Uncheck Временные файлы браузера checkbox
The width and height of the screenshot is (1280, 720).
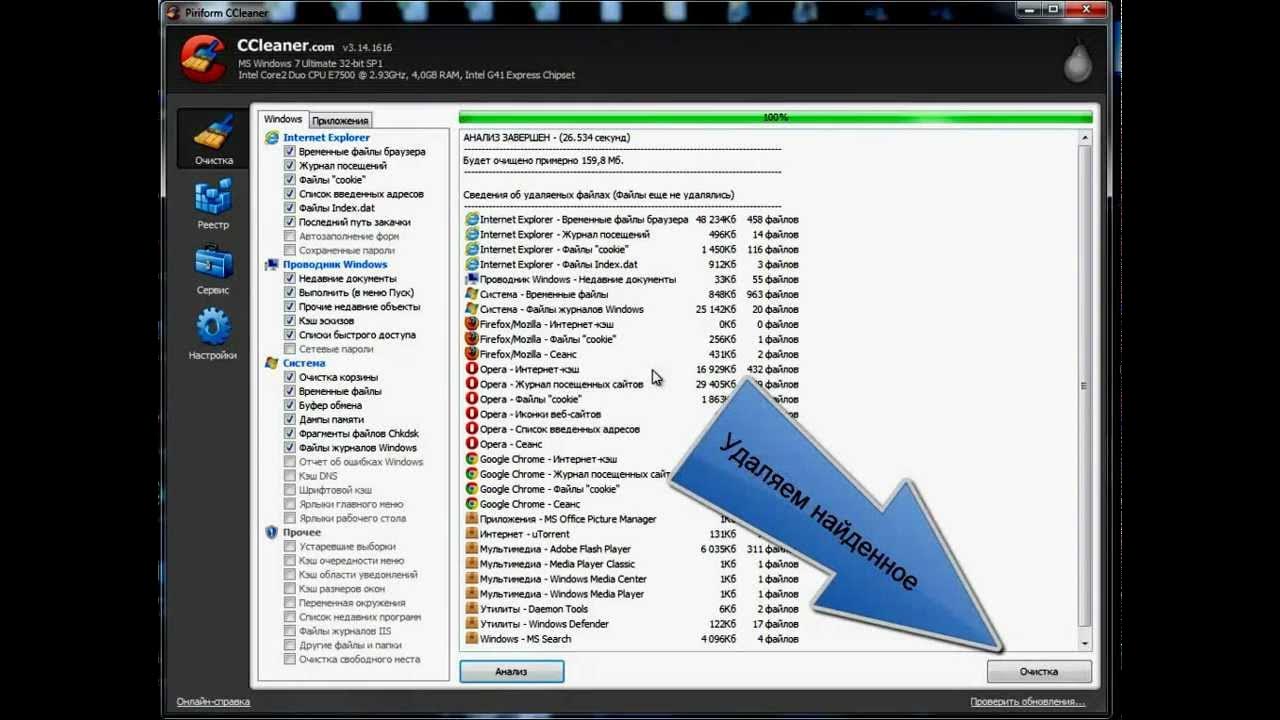[290, 152]
